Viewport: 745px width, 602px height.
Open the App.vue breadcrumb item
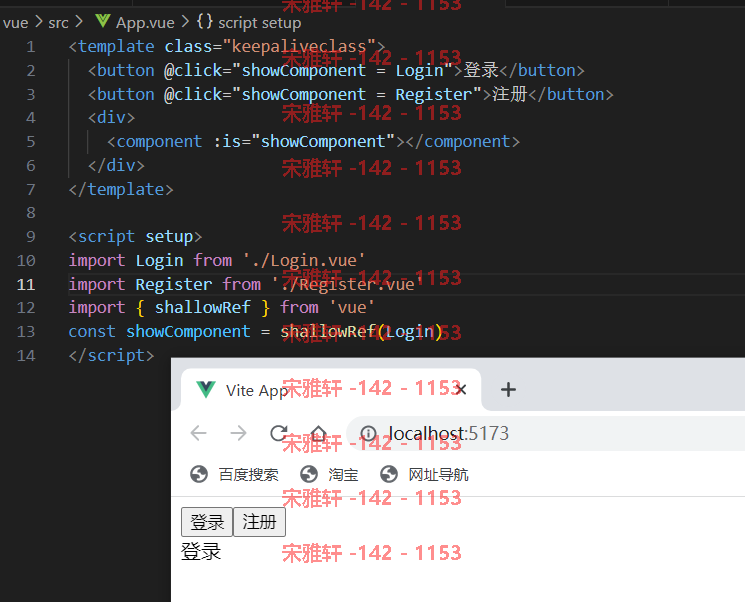145,22
